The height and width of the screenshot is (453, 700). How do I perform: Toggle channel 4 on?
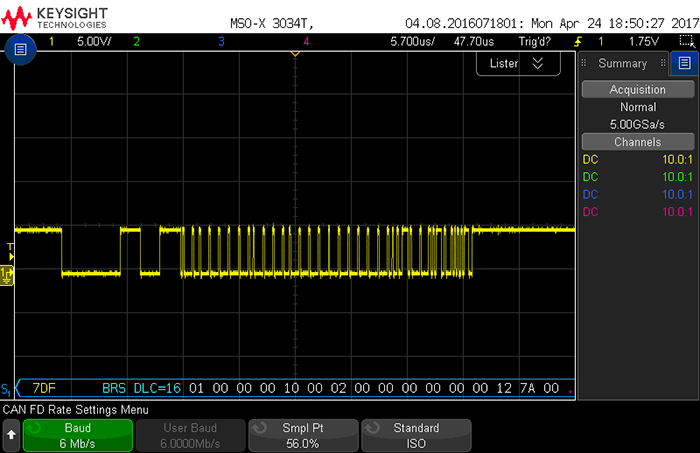[306, 42]
